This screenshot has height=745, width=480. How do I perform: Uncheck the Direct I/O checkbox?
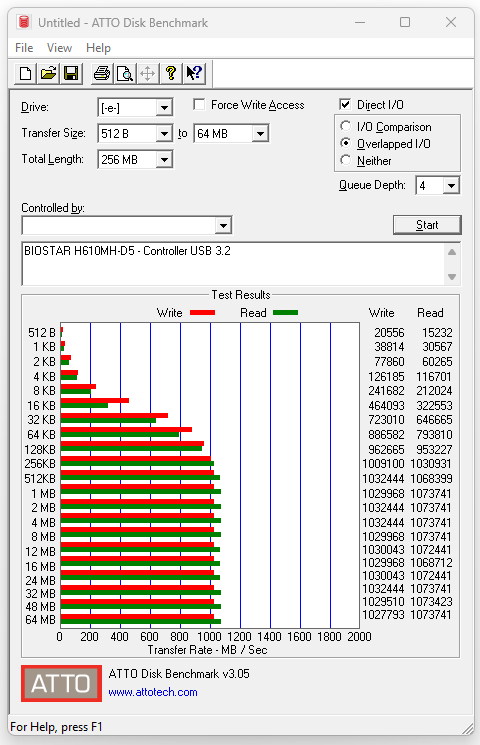[346, 104]
